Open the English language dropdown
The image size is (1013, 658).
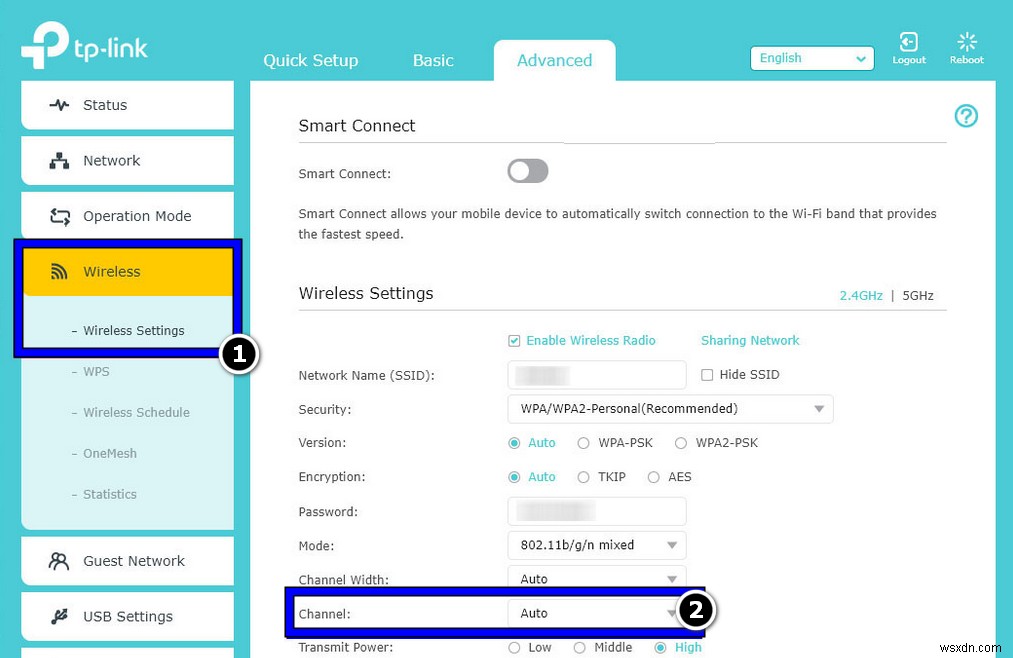(x=812, y=58)
